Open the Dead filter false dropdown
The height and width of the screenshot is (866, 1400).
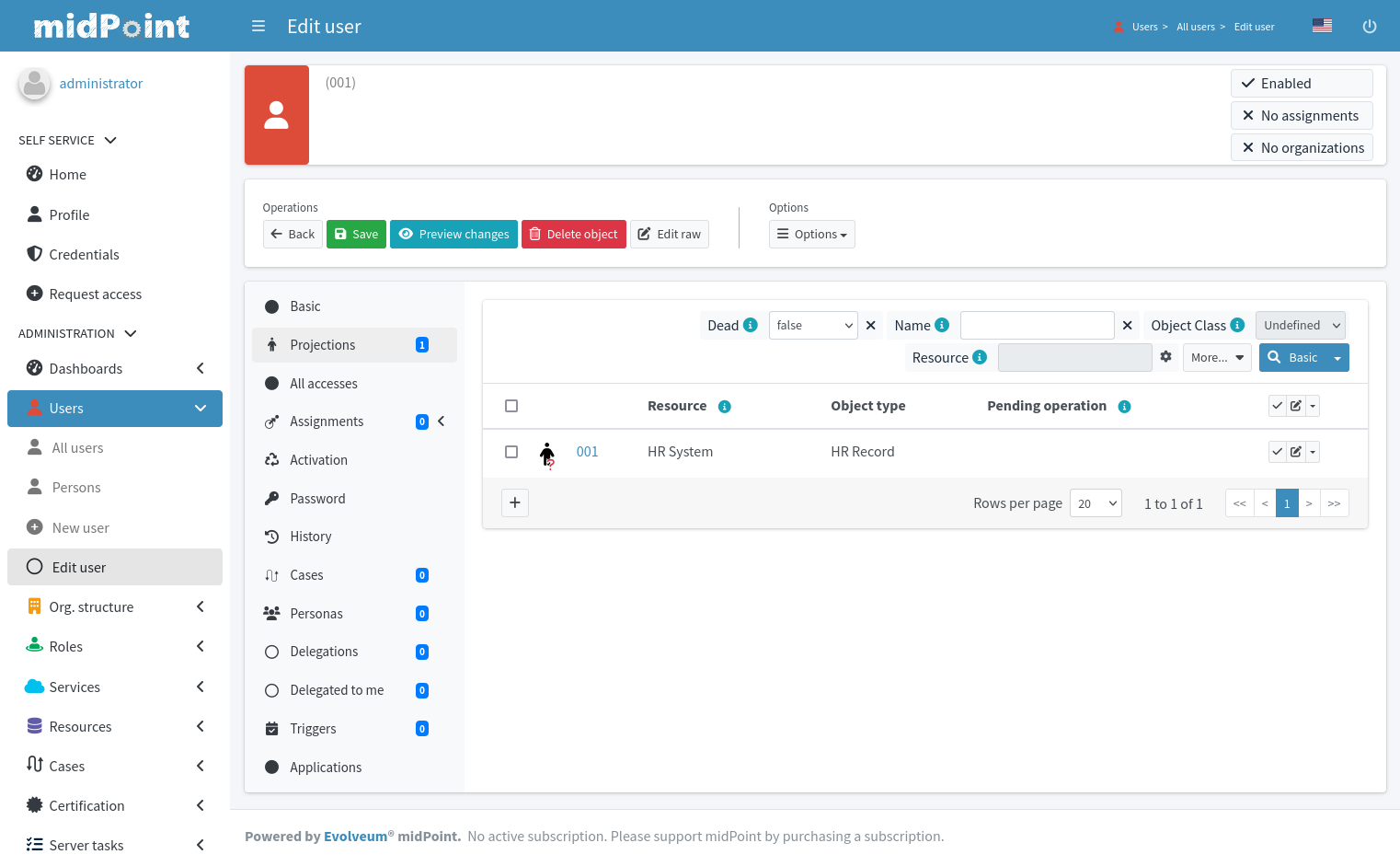pyautogui.click(x=813, y=326)
